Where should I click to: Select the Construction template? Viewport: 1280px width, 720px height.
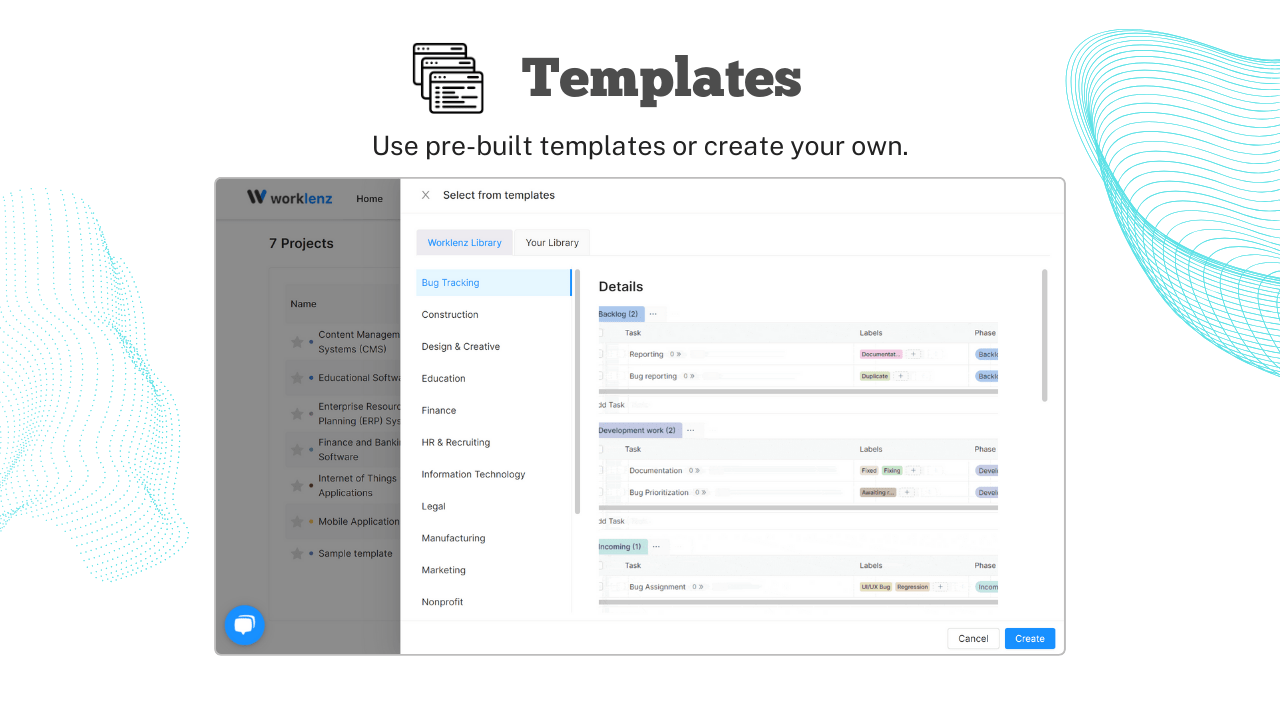click(493, 315)
